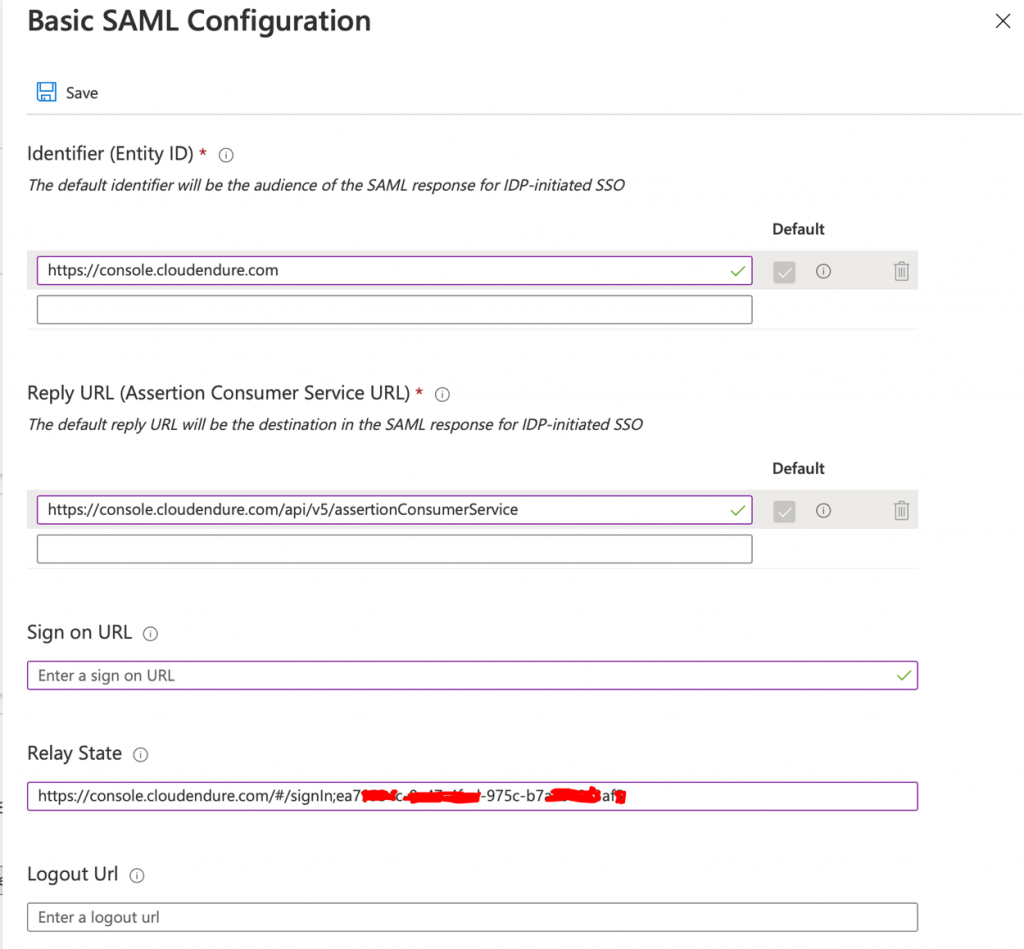
Task: Open info tooltip for Identifier (Entity ID)
Action: pyautogui.click(x=226, y=155)
